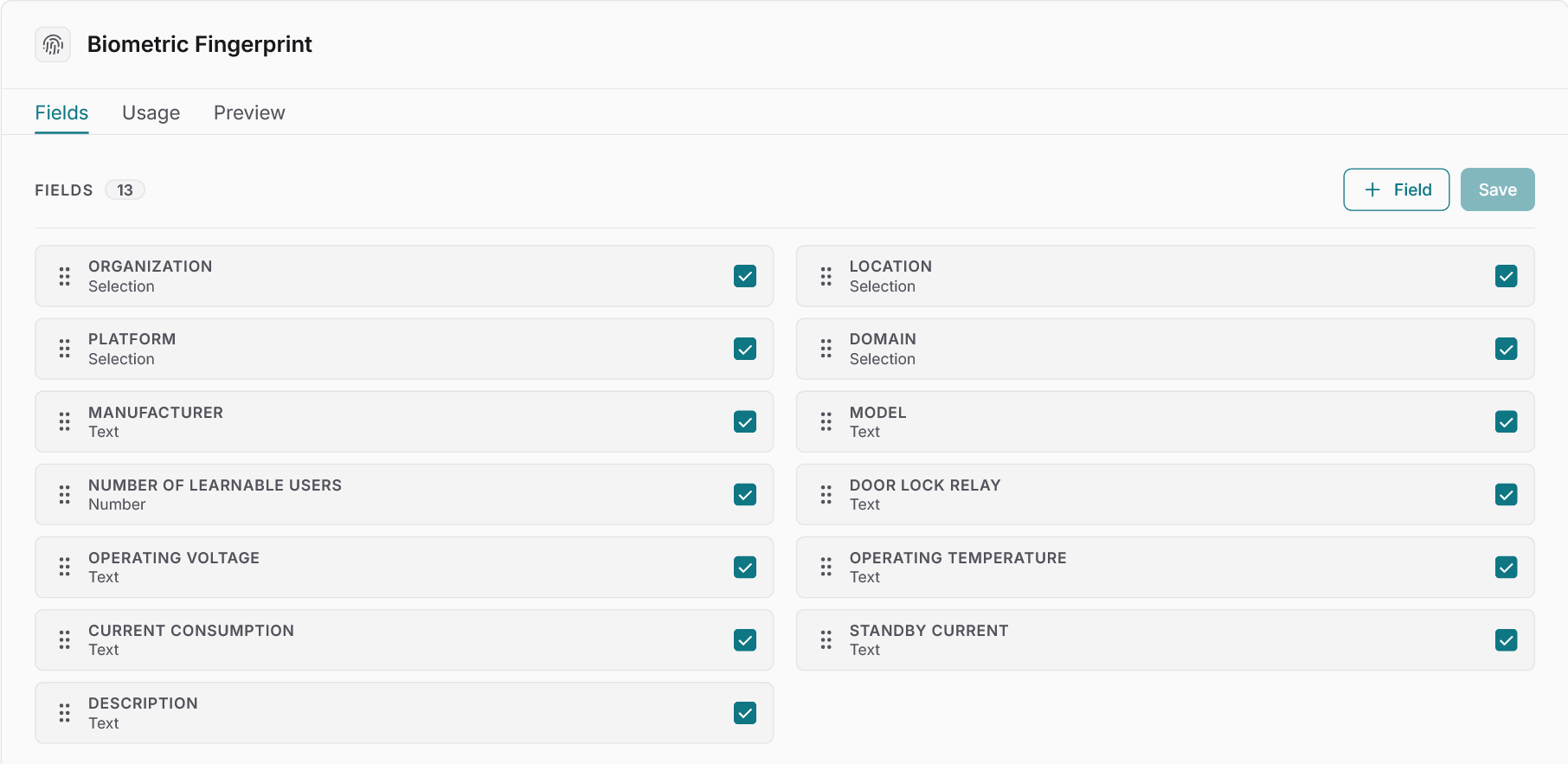Uncheck the ORGANIZATION field checkbox
This screenshot has height=764, width=1568.
tap(745, 276)
